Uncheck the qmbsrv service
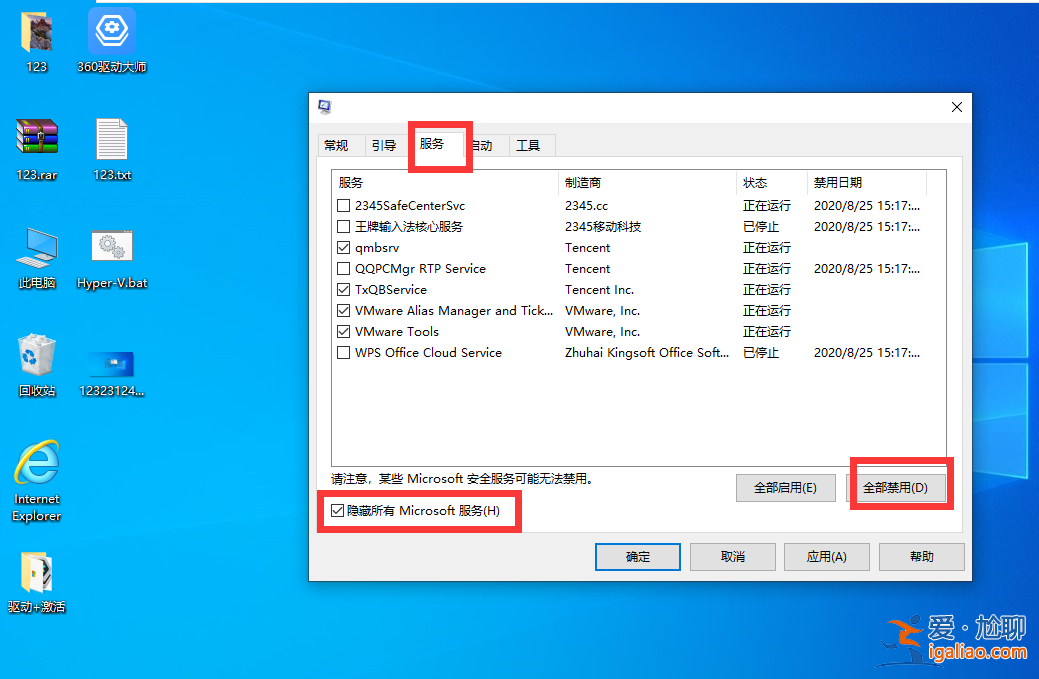1039x679 pixels. [x=344, y=247]
